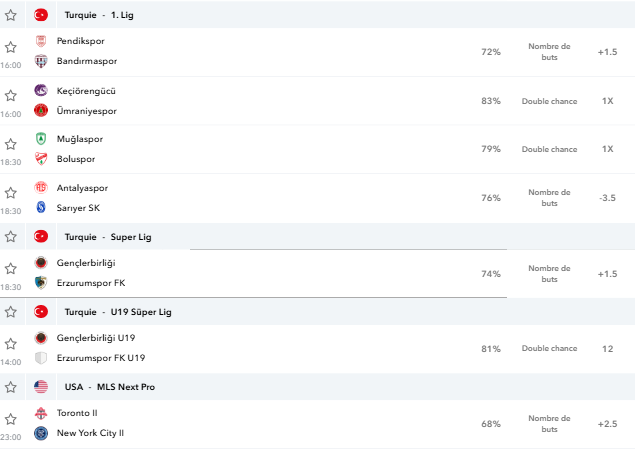Select the 1X tip for Keçiörengücü match

pos(607,101)
